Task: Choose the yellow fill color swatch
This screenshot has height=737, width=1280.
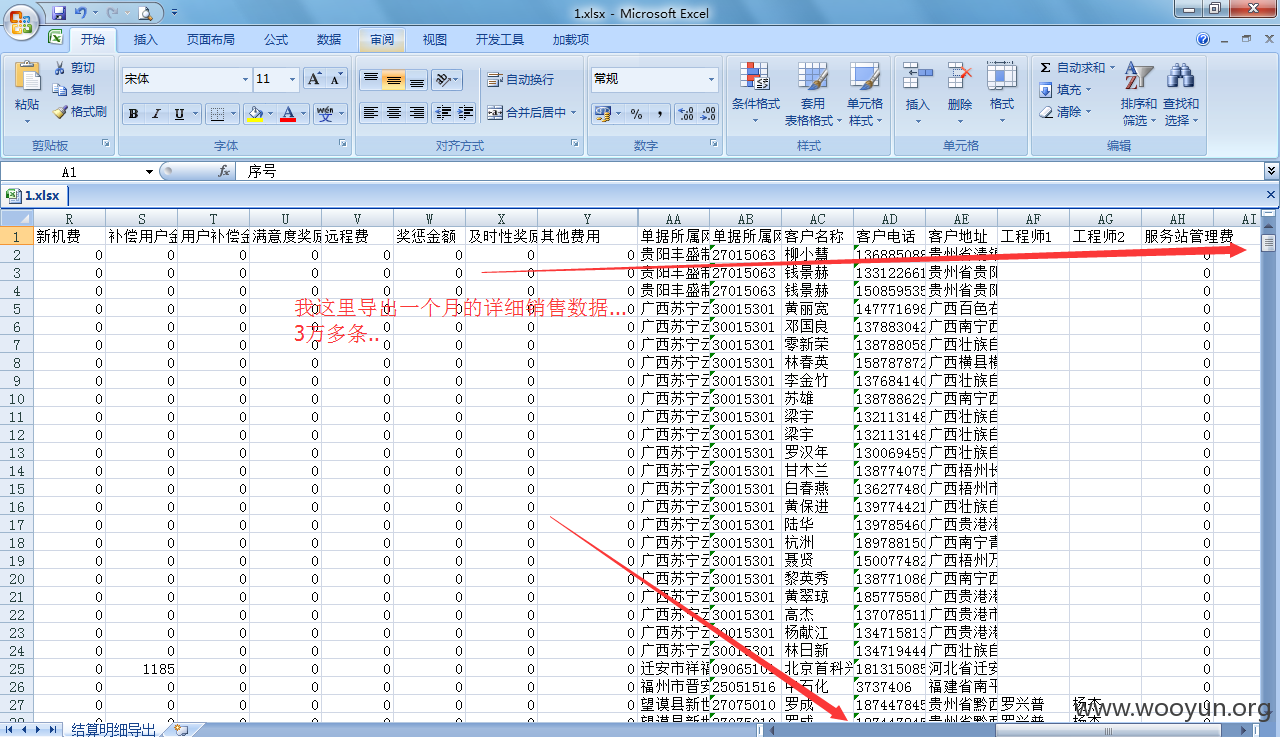Action: click(255, 114)
